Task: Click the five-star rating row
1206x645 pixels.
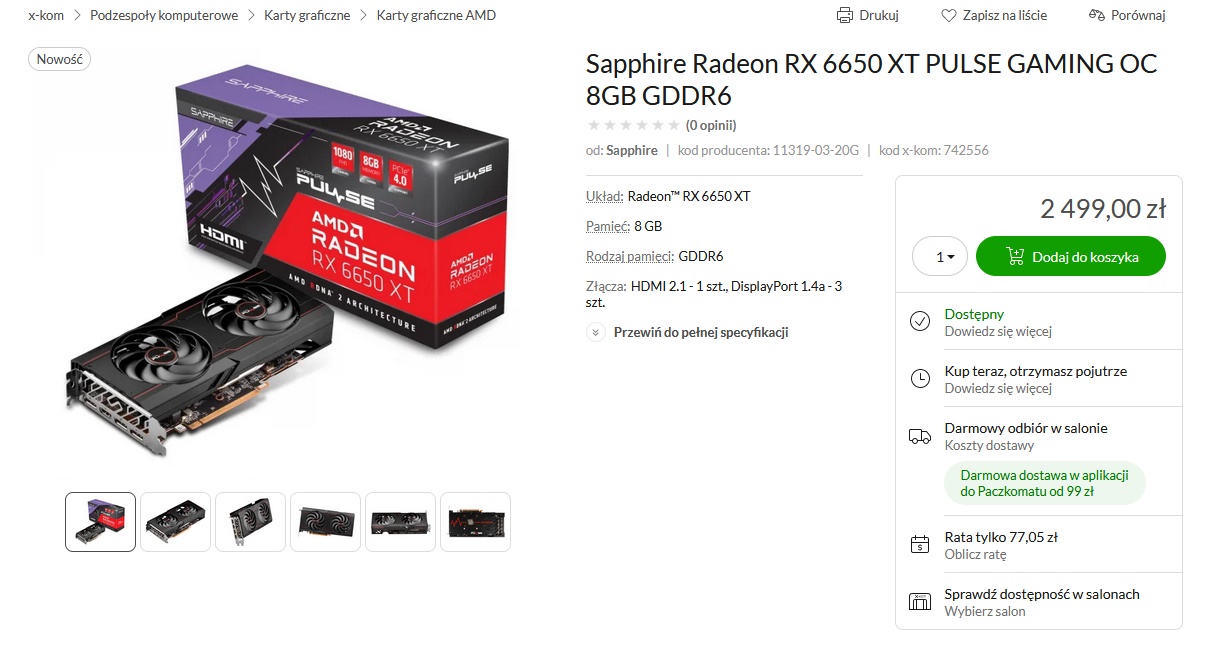Action: tap(633, 125)
